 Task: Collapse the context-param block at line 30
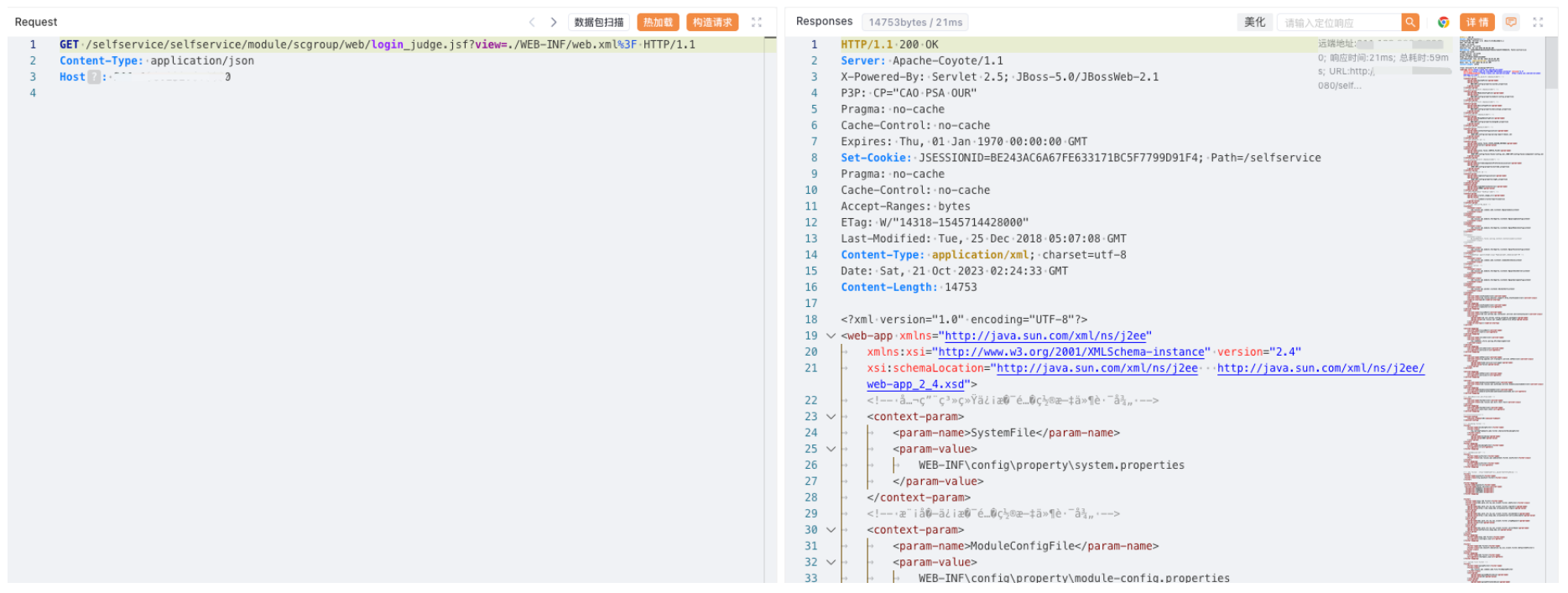coord(831,530)
